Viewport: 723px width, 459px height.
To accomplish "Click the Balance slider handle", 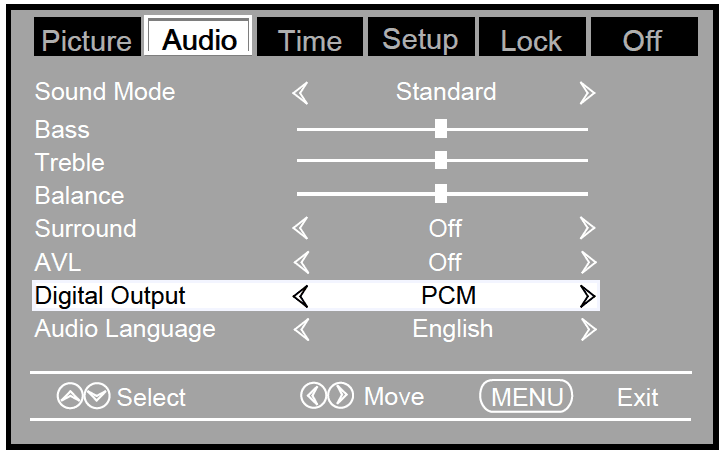I will (441, 194).
